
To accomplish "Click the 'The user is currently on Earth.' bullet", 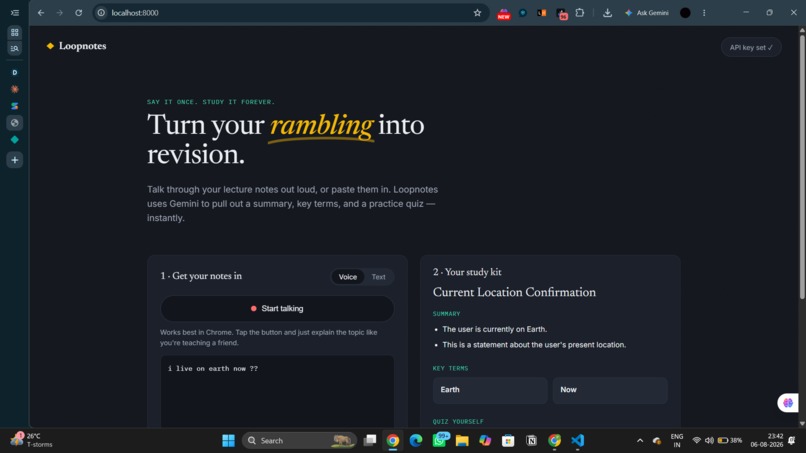I will point(494,329).
